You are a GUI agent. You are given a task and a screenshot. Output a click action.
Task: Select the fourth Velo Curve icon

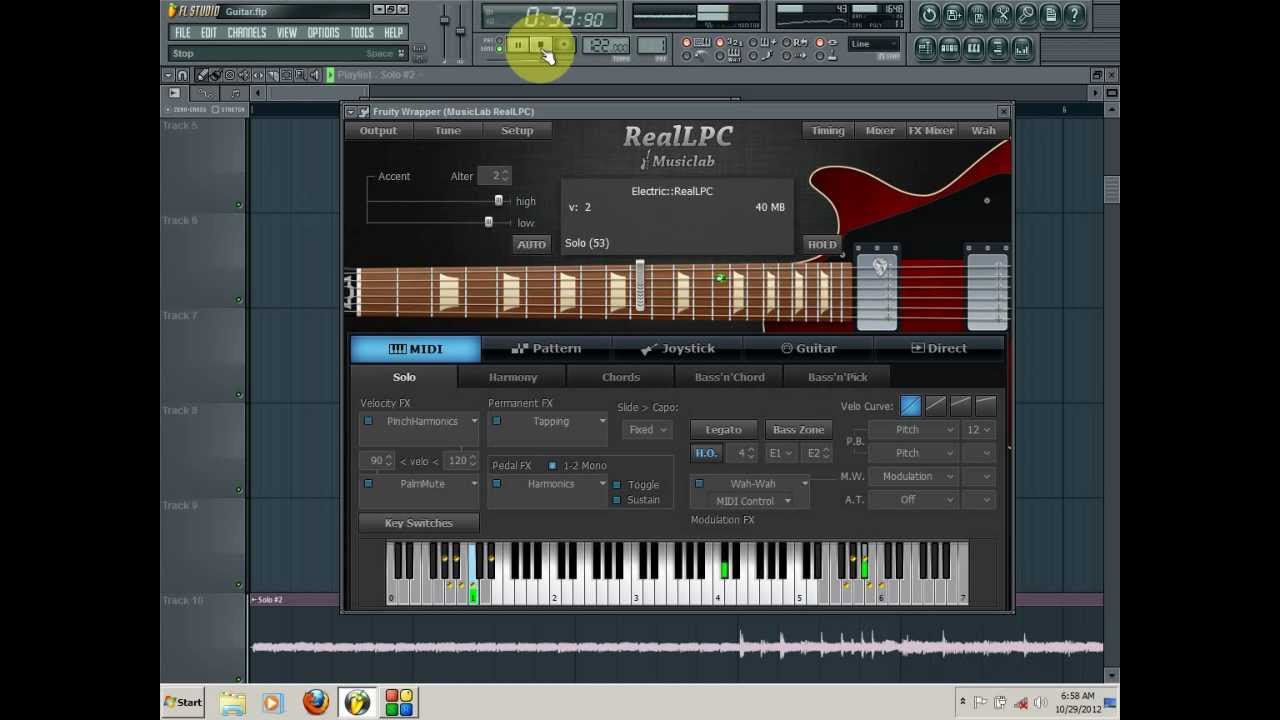[985, 405]
